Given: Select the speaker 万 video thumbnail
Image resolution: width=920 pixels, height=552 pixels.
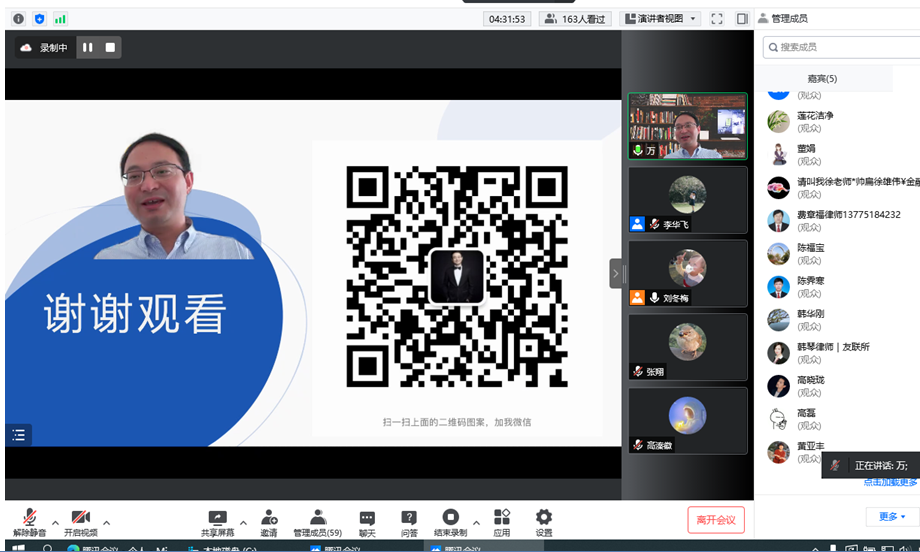Looking at the screenshot, I should (x=688, y=126).
